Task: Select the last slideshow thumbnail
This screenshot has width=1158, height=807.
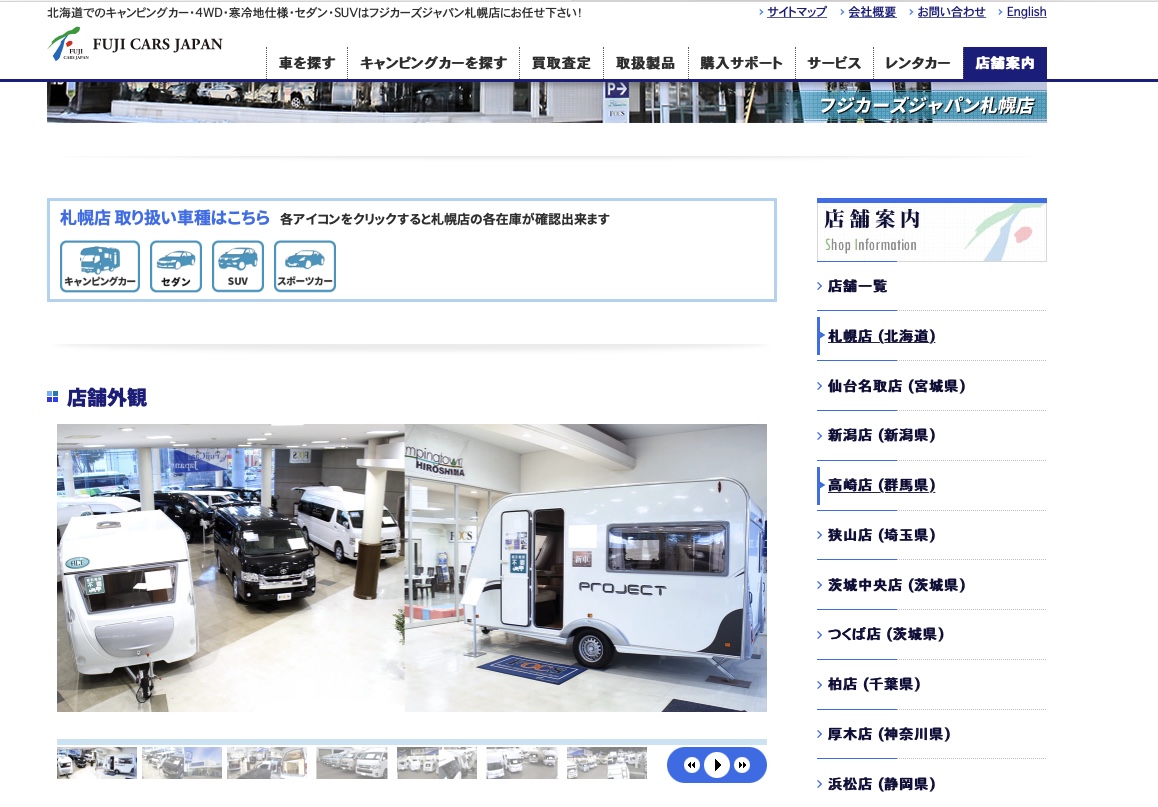Action: click(x=606, y=763)
